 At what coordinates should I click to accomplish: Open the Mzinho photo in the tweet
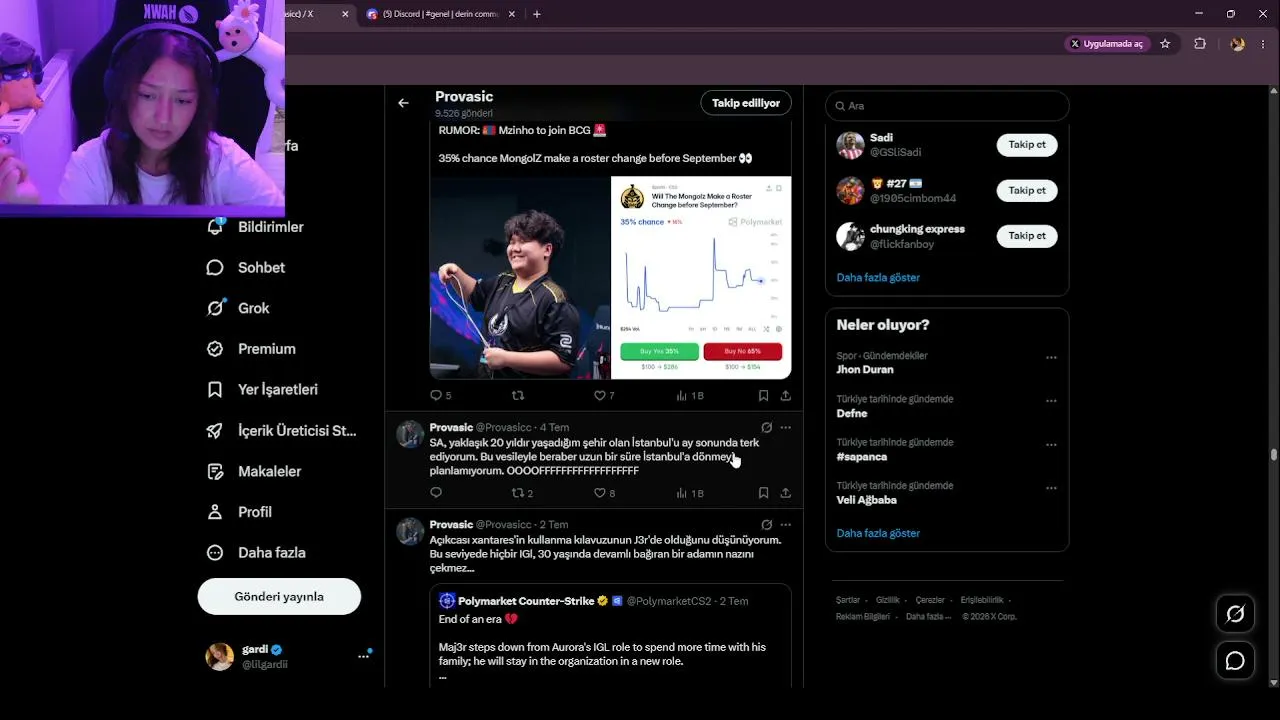coord(520,278)
